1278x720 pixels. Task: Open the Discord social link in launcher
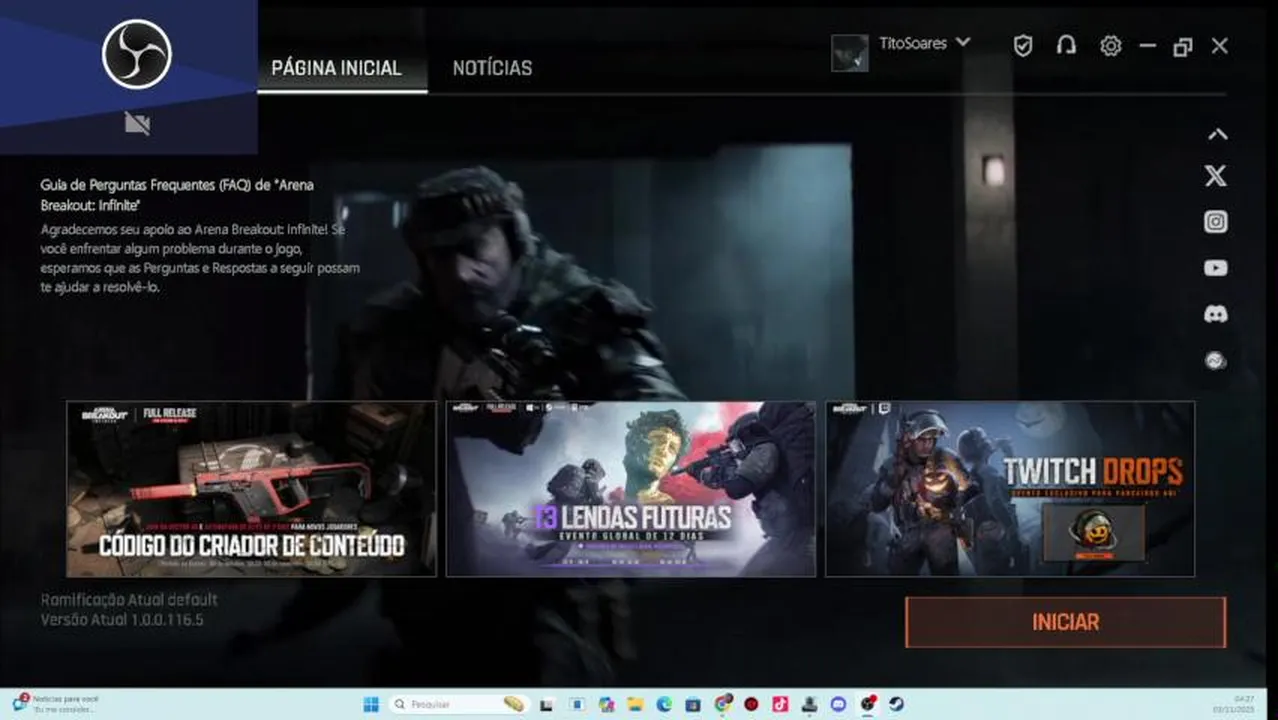click(x=1215, y=314)
